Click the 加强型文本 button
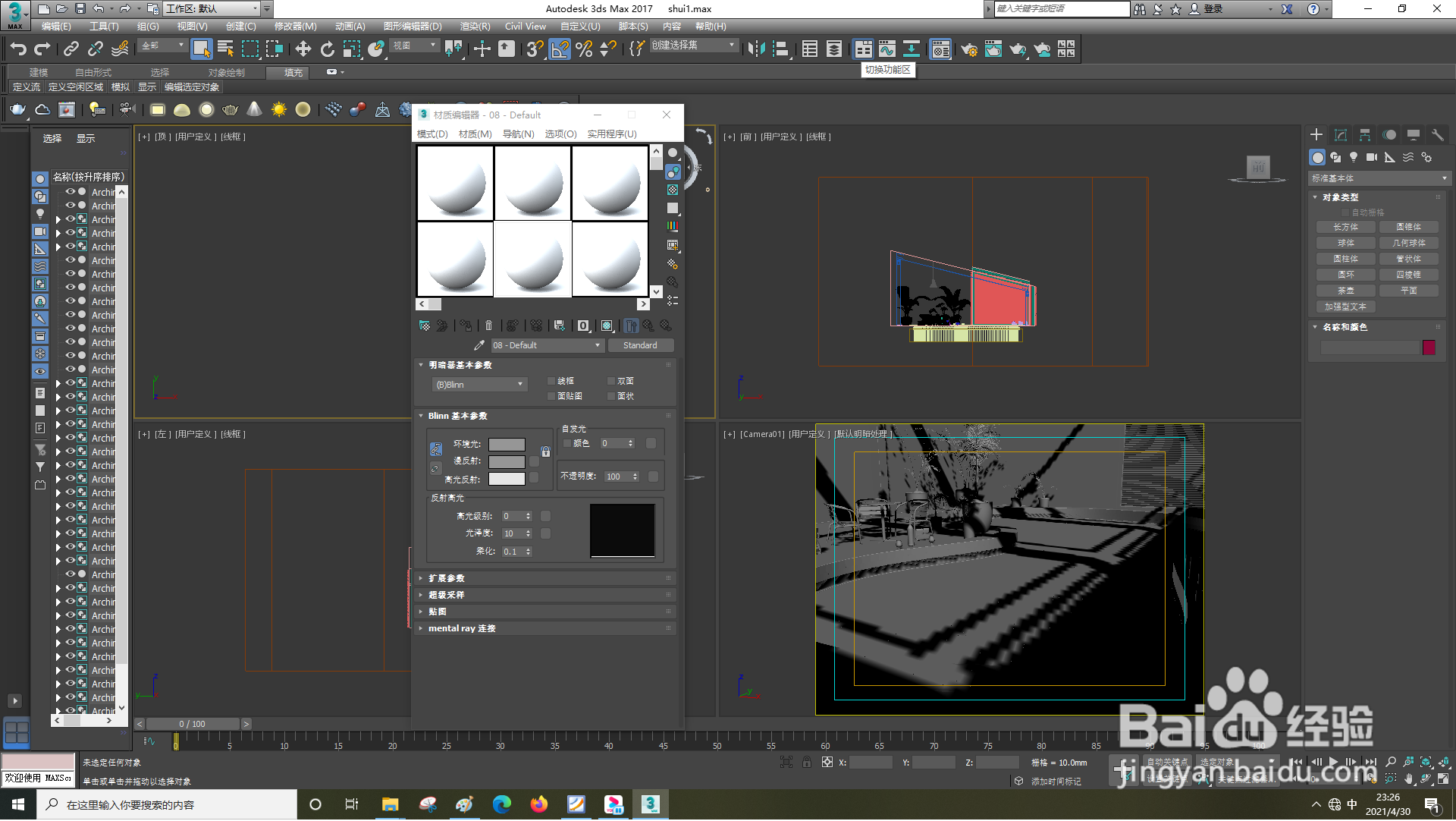Viewport: 1456px width, 821px height. (1345, 307)
